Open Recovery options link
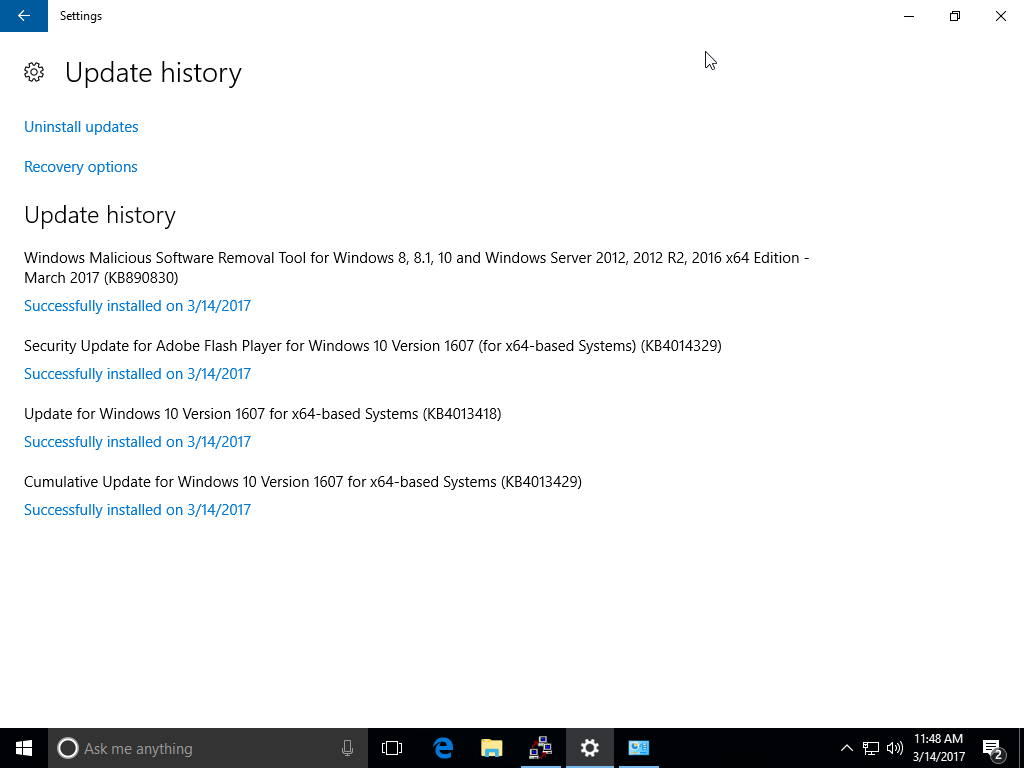The image size is (1024, 768). point(80,167)
